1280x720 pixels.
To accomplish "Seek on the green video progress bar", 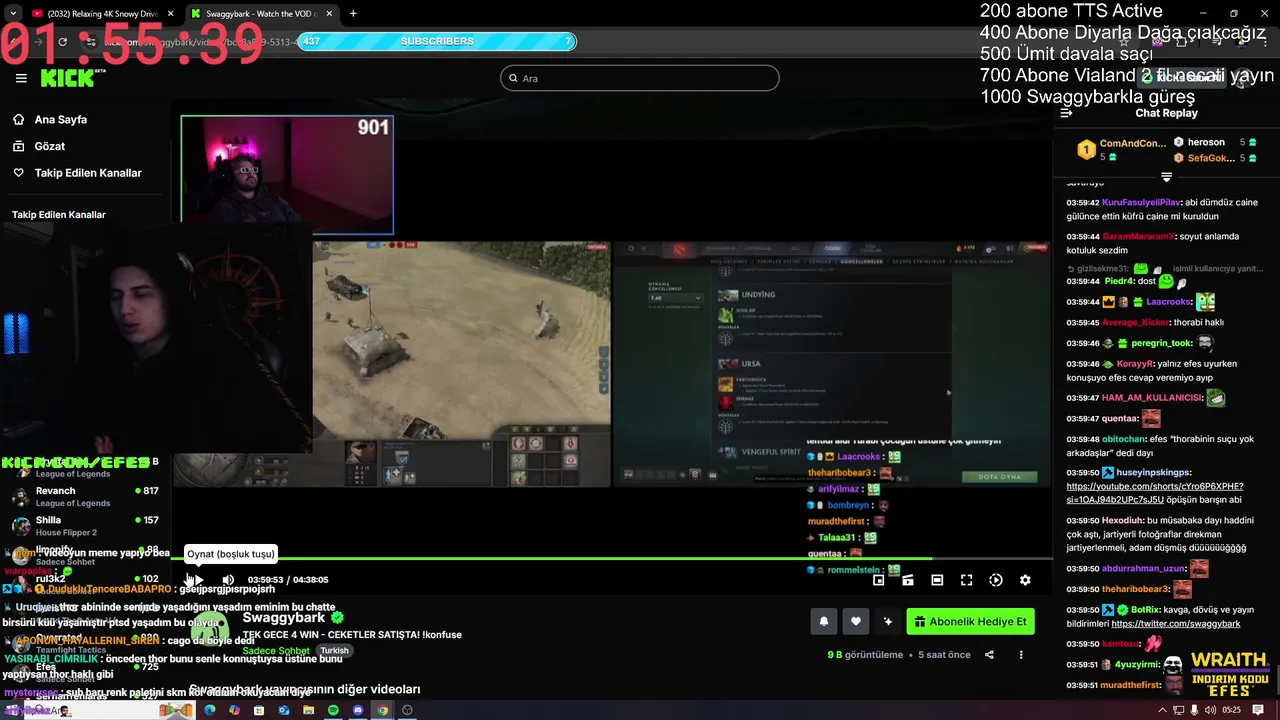I will click(x=611, y=558).
